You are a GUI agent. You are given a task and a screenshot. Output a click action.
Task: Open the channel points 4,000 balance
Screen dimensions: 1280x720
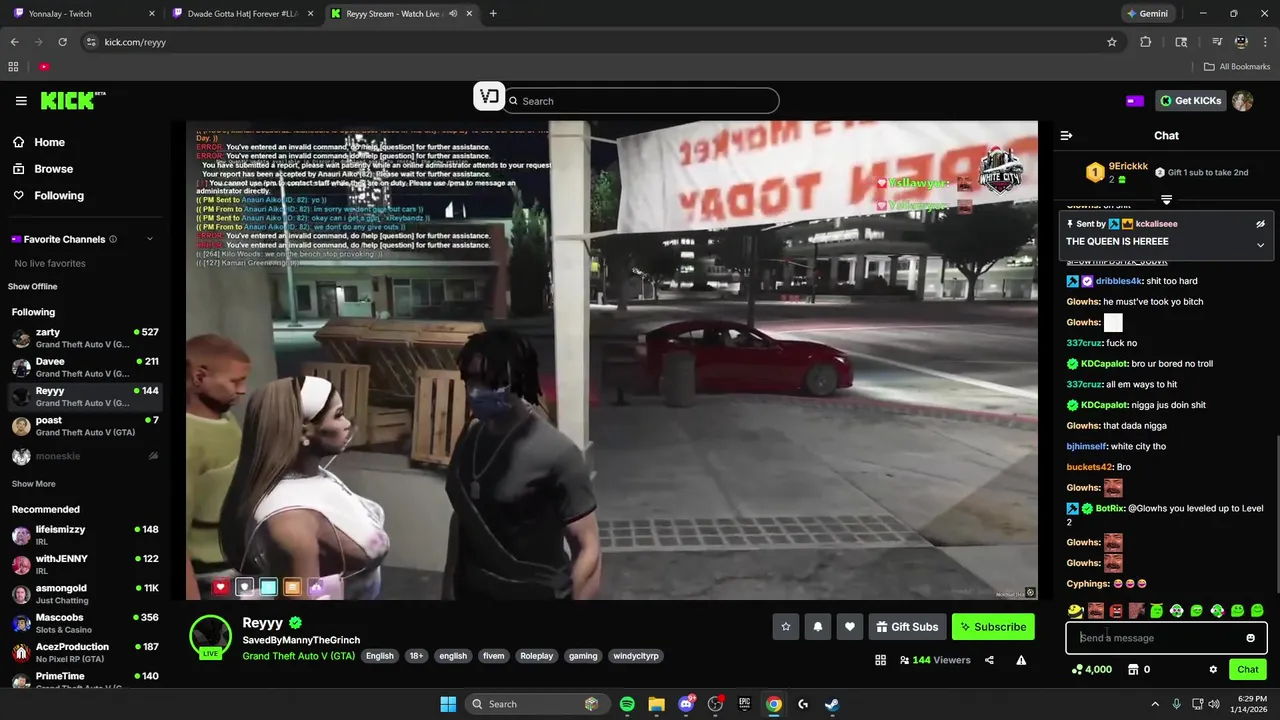click(x=1091, y=670)
